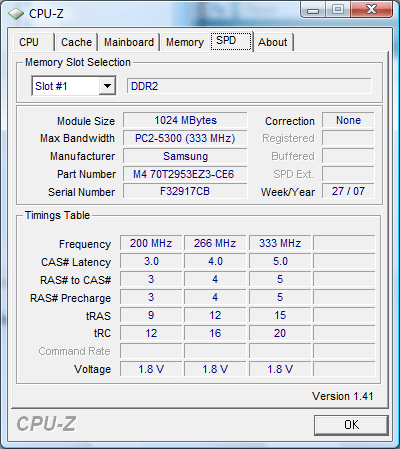Screen dimensions: 400x449
Task: Switch to the Mainboard tab
Action: [x=129, y=42]
